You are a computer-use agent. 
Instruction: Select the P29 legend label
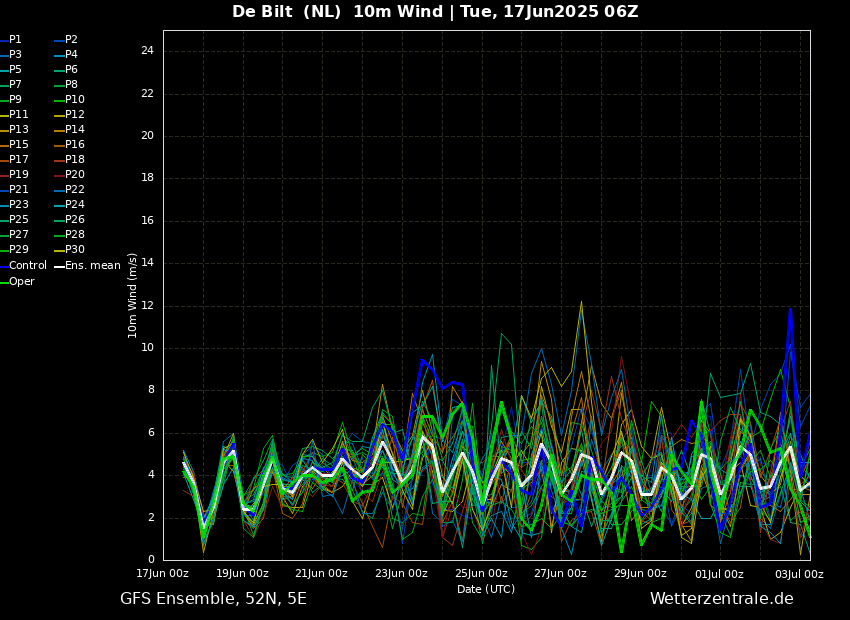pos(19,250)
